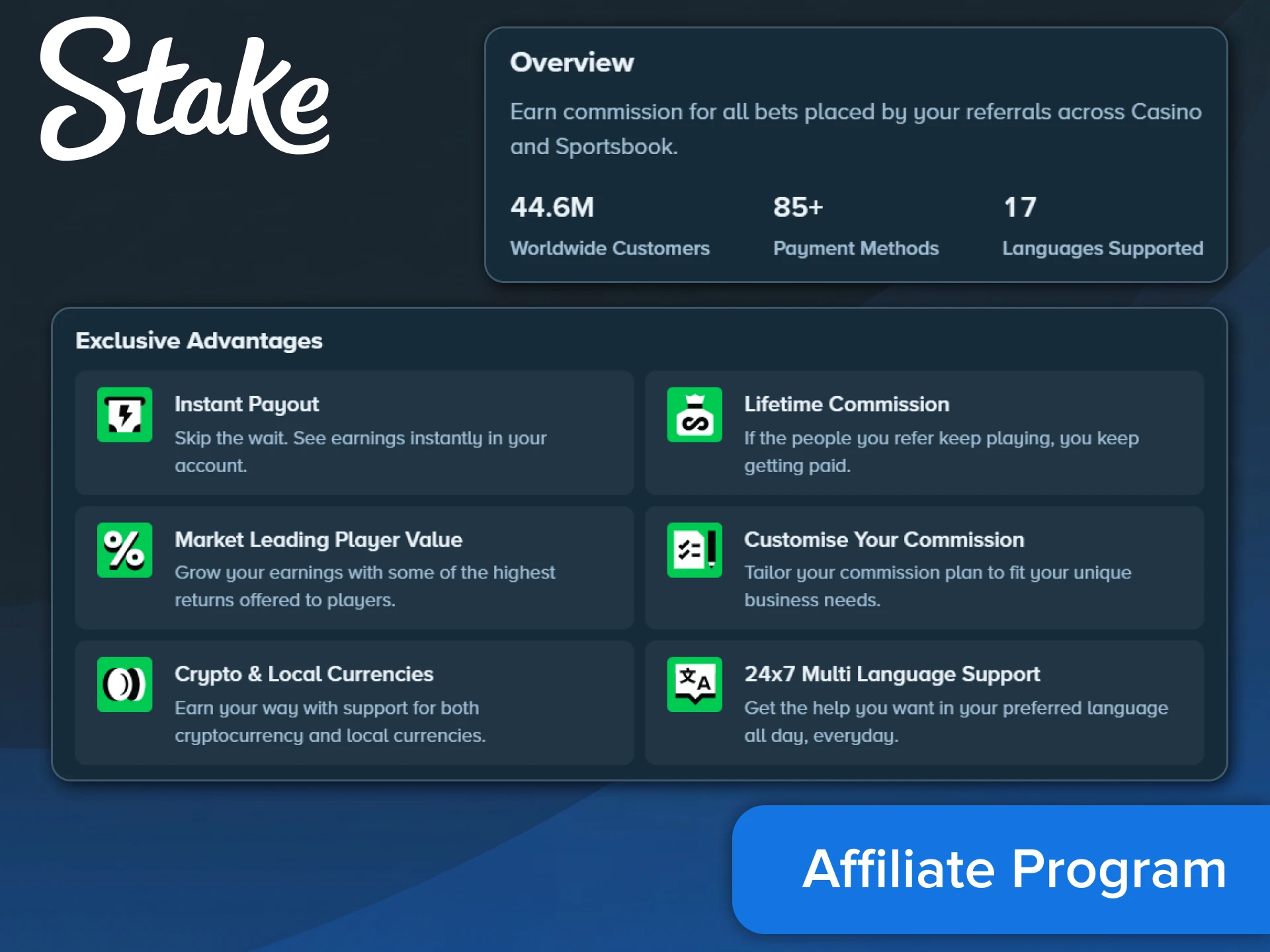This screenshot has height=952, width=1270.
Task: Click the Languages Supported label
Action: (1103, 249)
